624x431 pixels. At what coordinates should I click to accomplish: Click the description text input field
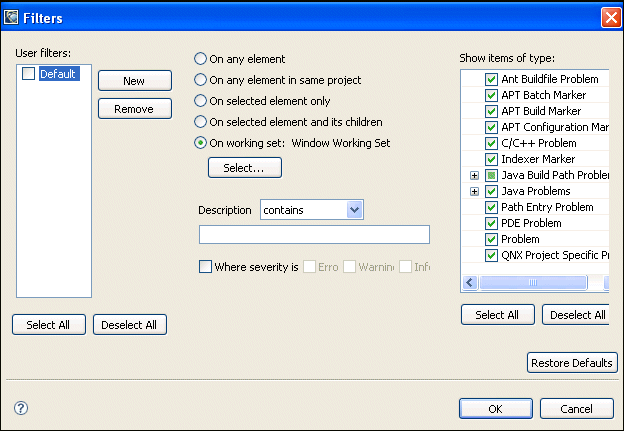314,235
